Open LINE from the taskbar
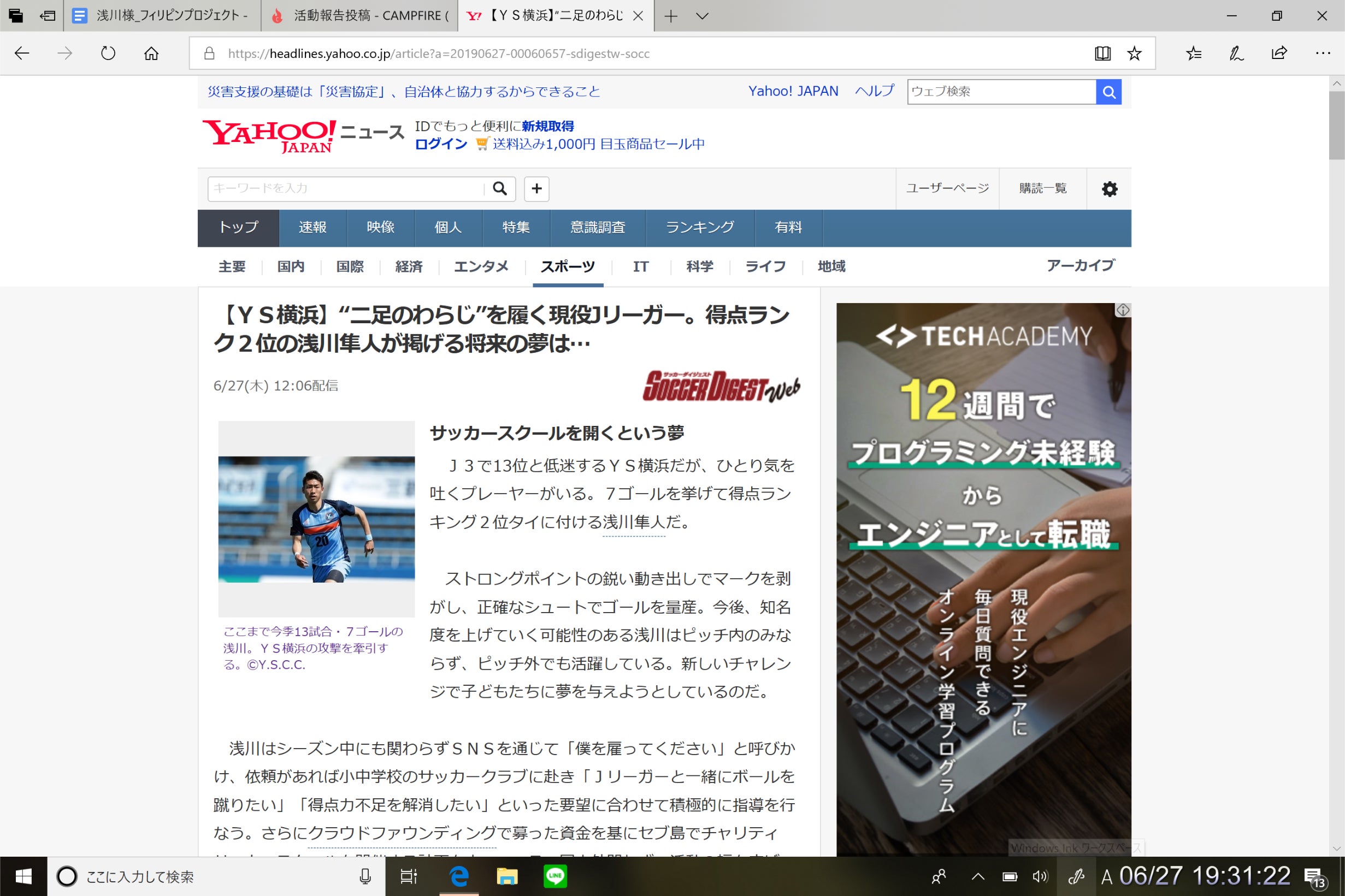1345x896 pixels. (555, 876)
